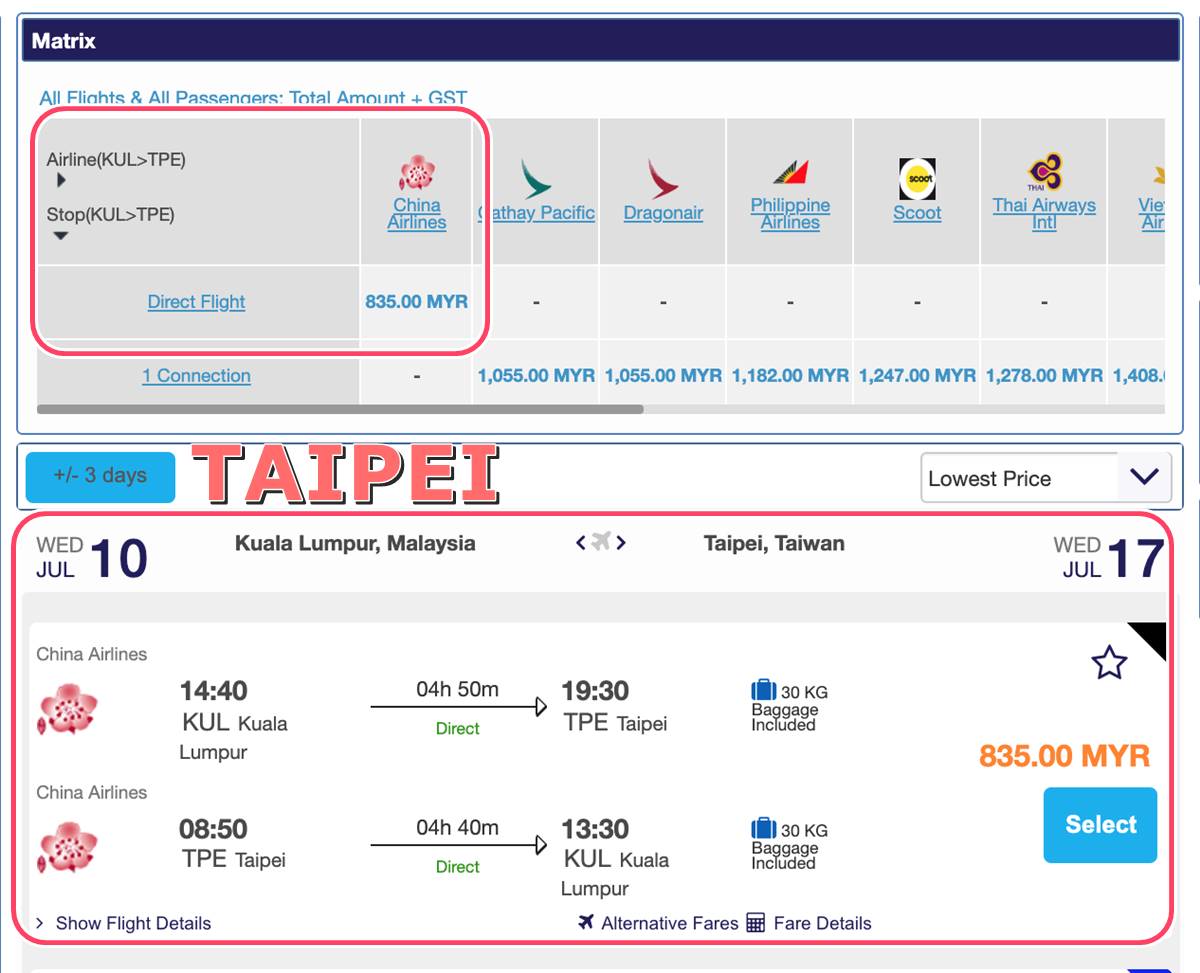Click the 04h 40m flight duration
This screenshot has height=973, width=1200.
(457, 827)
